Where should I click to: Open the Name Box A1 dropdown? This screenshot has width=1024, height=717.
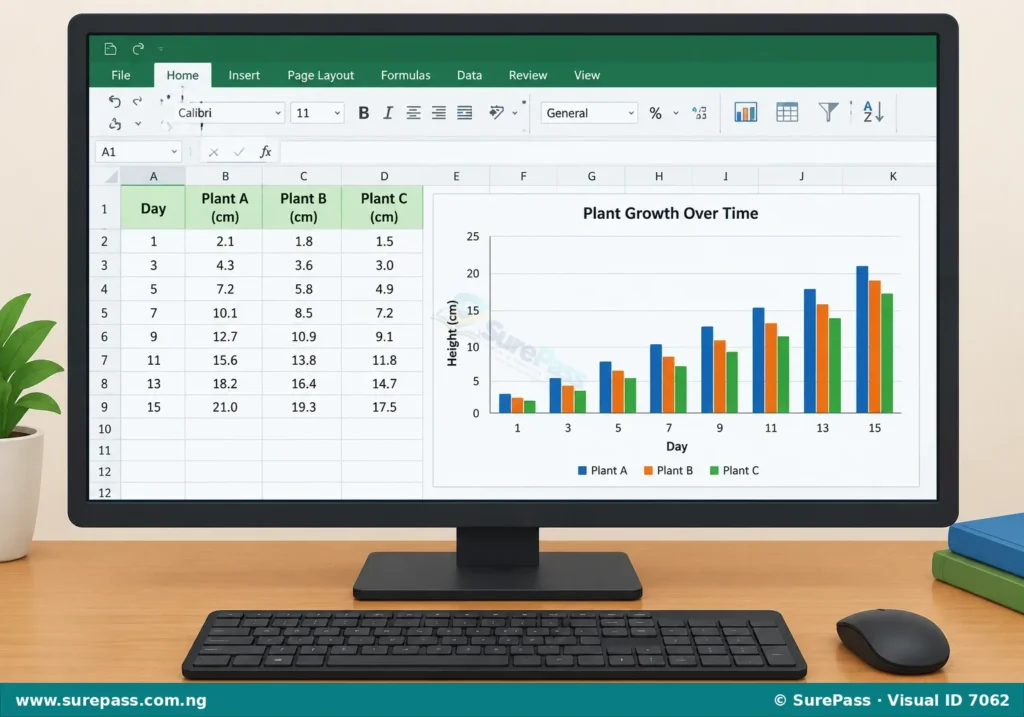174,152
